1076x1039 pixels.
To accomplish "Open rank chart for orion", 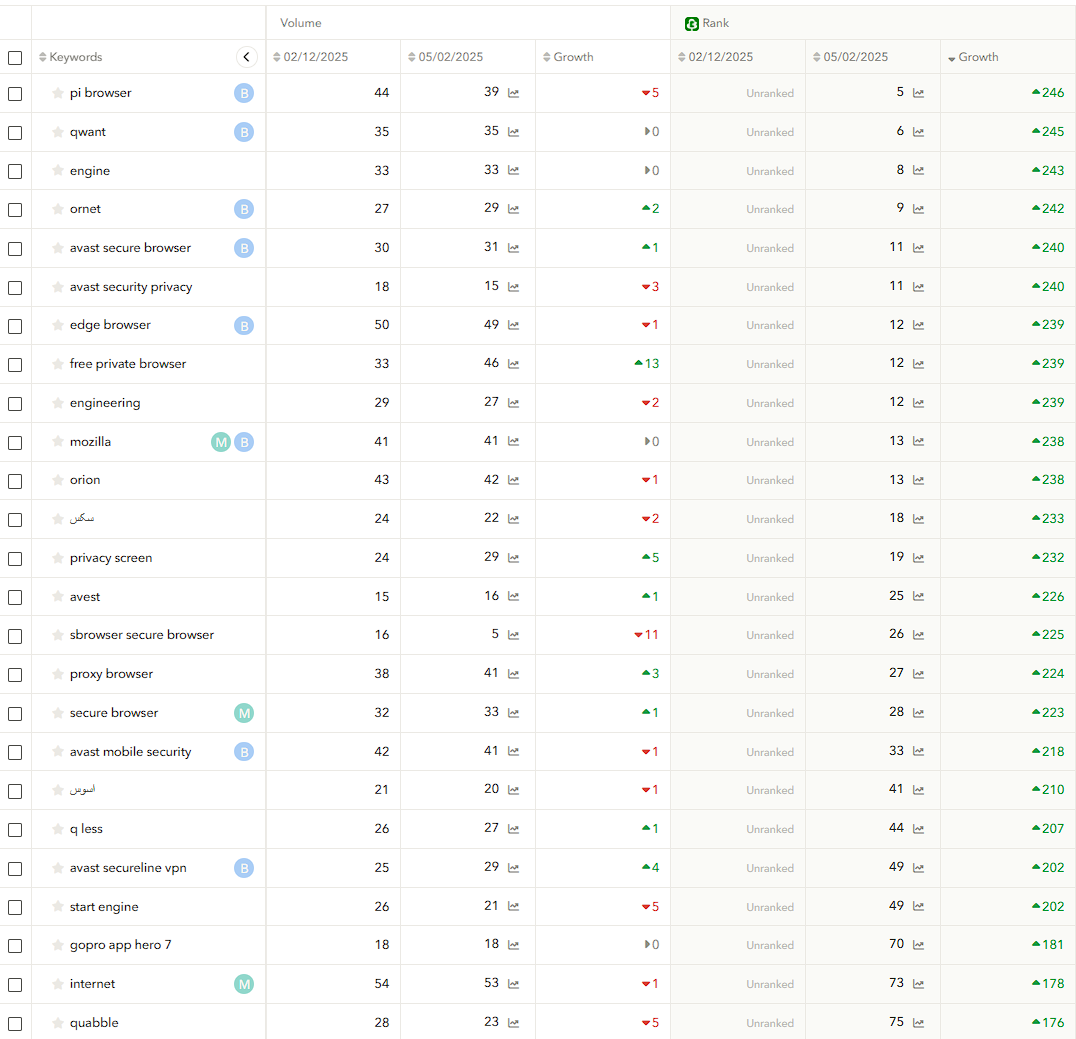I will (x=918, y=480).
